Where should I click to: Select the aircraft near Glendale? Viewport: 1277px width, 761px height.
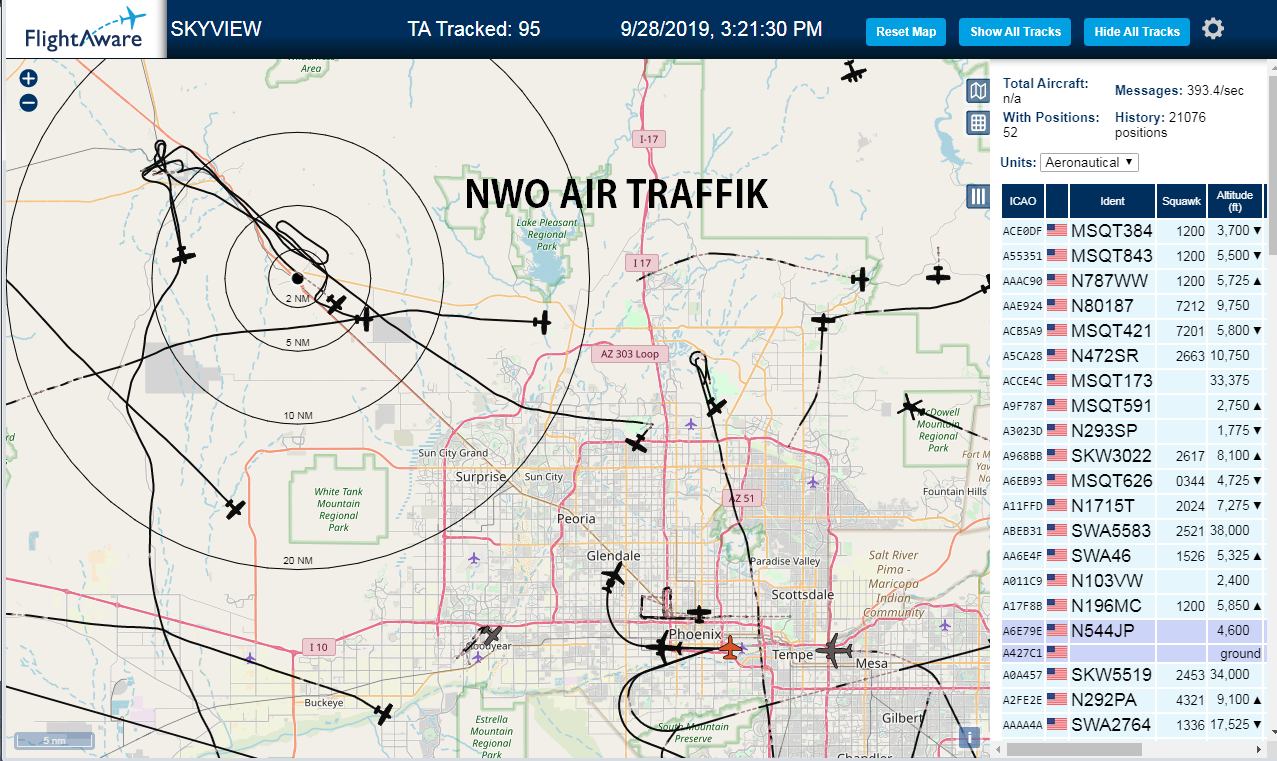point(613,578)
